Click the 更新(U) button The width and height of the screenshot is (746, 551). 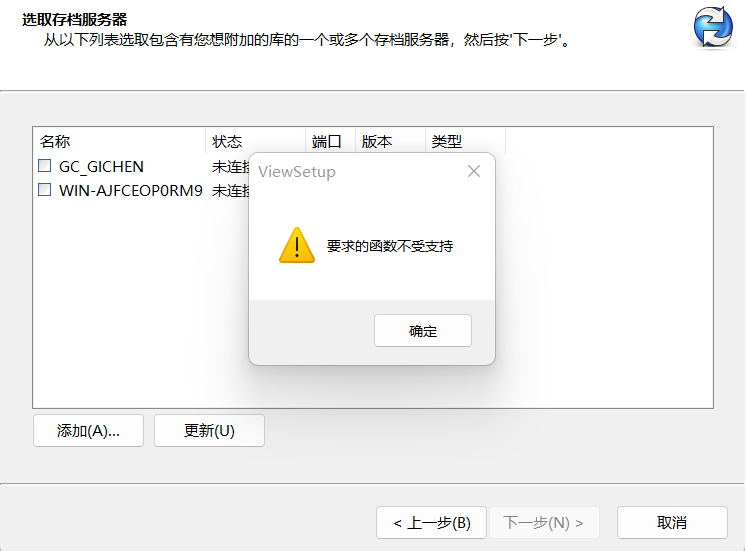(209, 431)
